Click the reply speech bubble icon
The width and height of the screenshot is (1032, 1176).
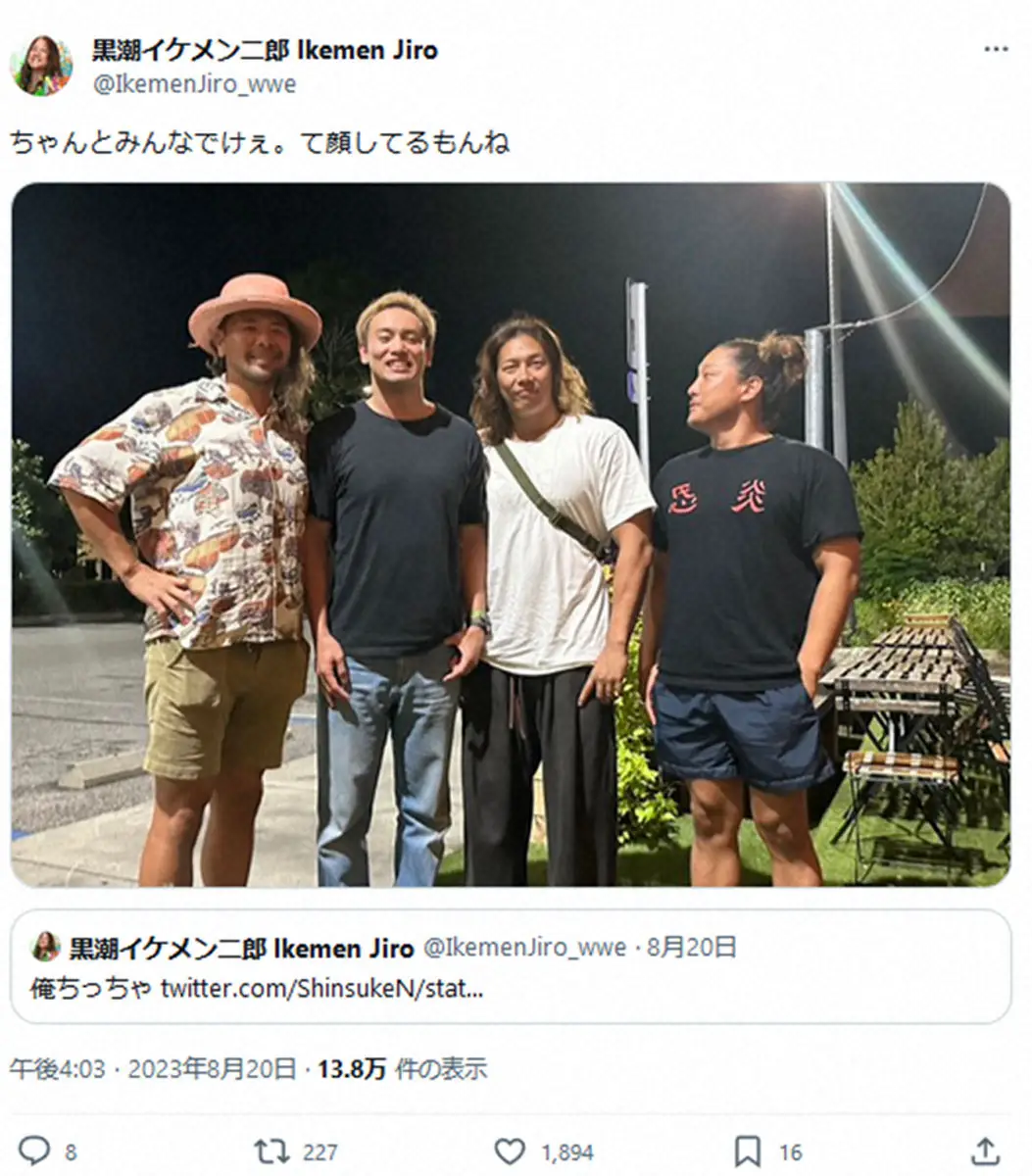(x=34, y=1151)
